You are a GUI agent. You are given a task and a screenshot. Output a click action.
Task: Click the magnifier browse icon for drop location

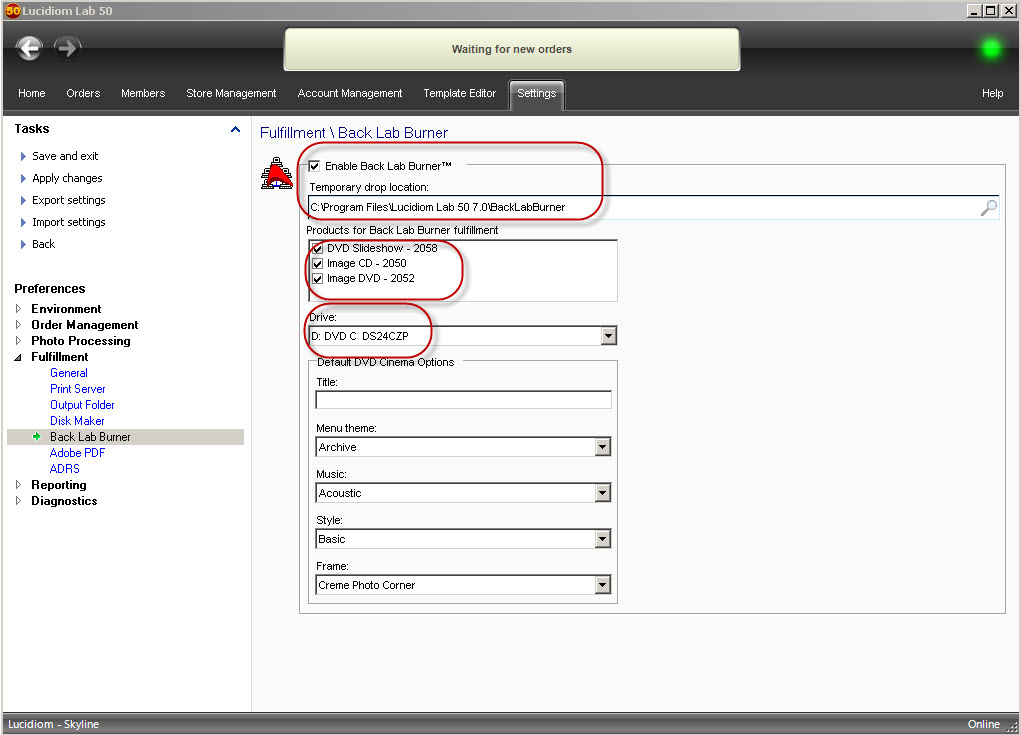click(988, 208)
